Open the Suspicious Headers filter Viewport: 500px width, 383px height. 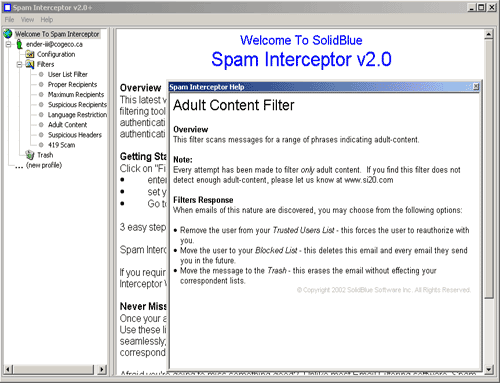pos(75,135)
